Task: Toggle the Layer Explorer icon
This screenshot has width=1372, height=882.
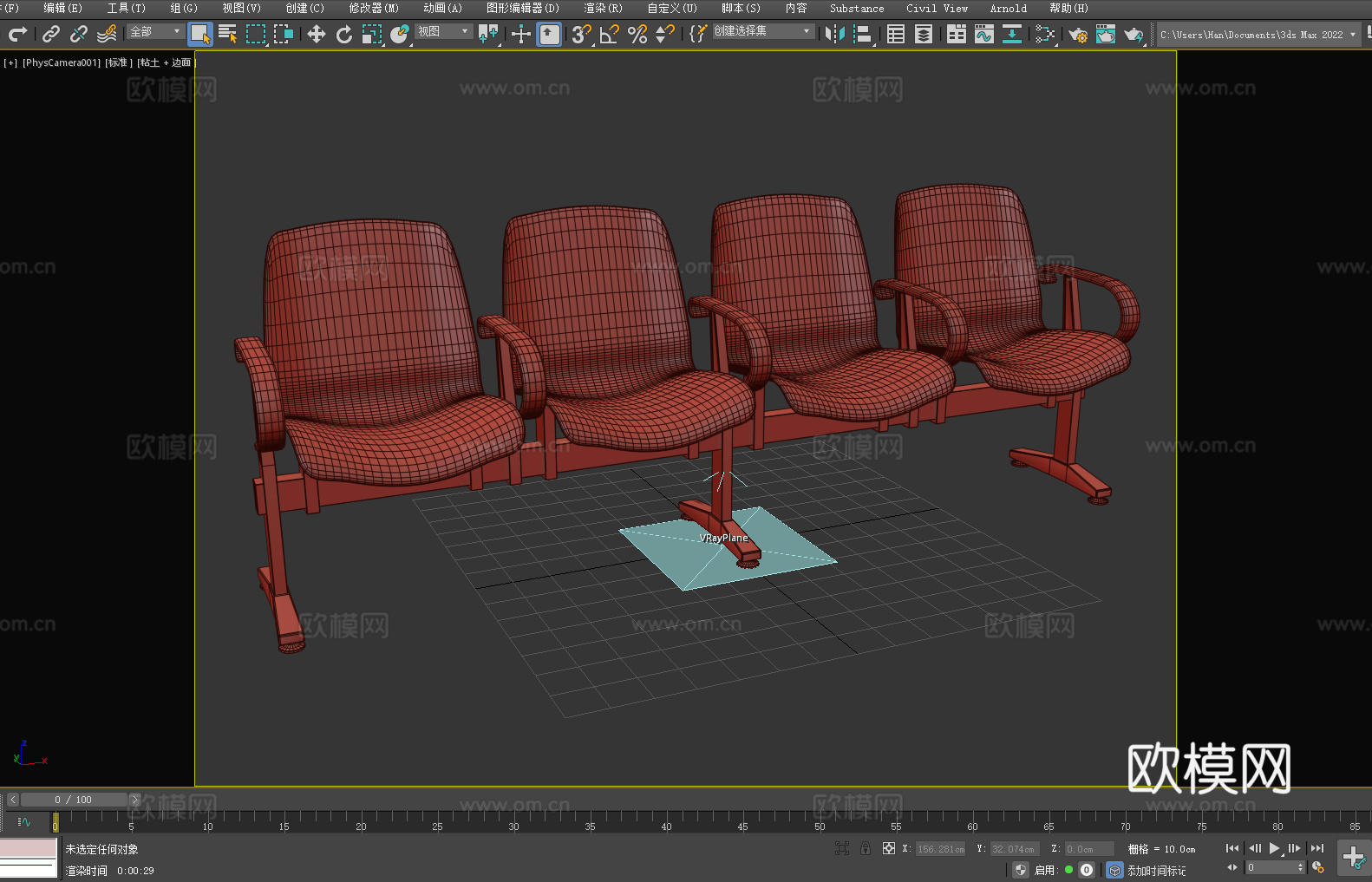Action: (x=924, y=34)
